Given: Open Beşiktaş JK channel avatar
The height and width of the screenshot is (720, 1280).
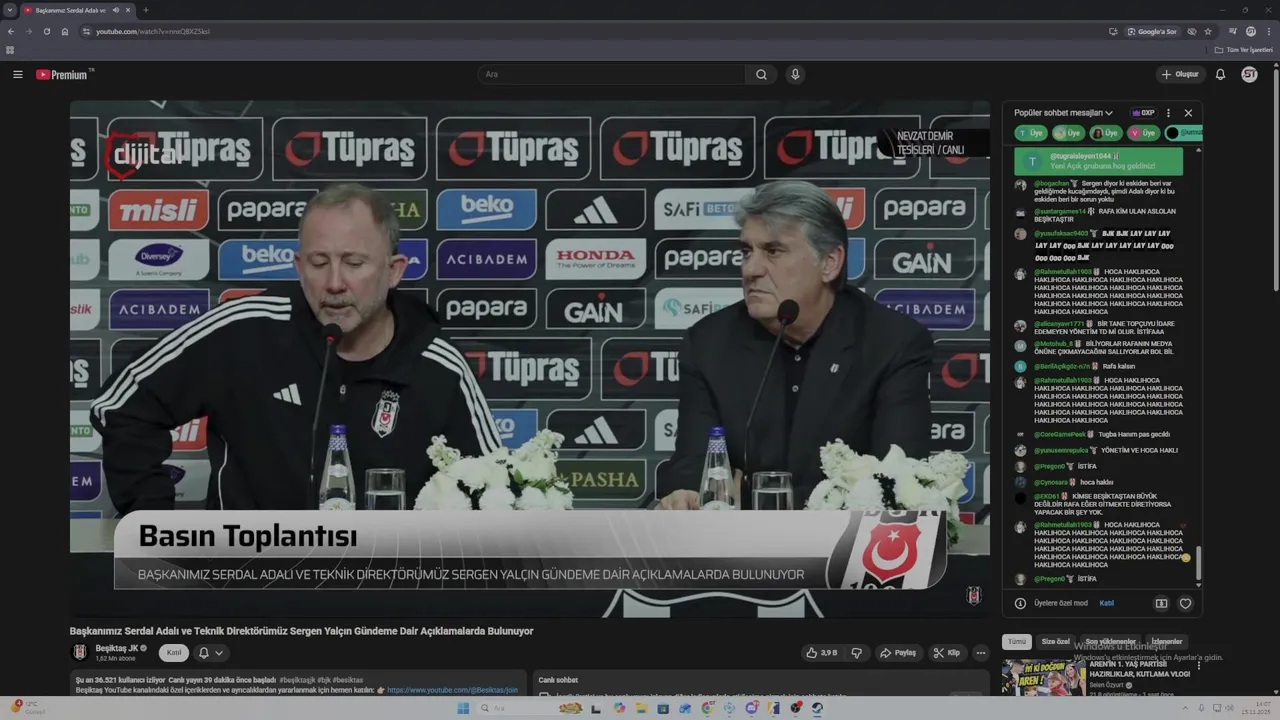Looking at the screenshot, I should click(x=80, y=652).
